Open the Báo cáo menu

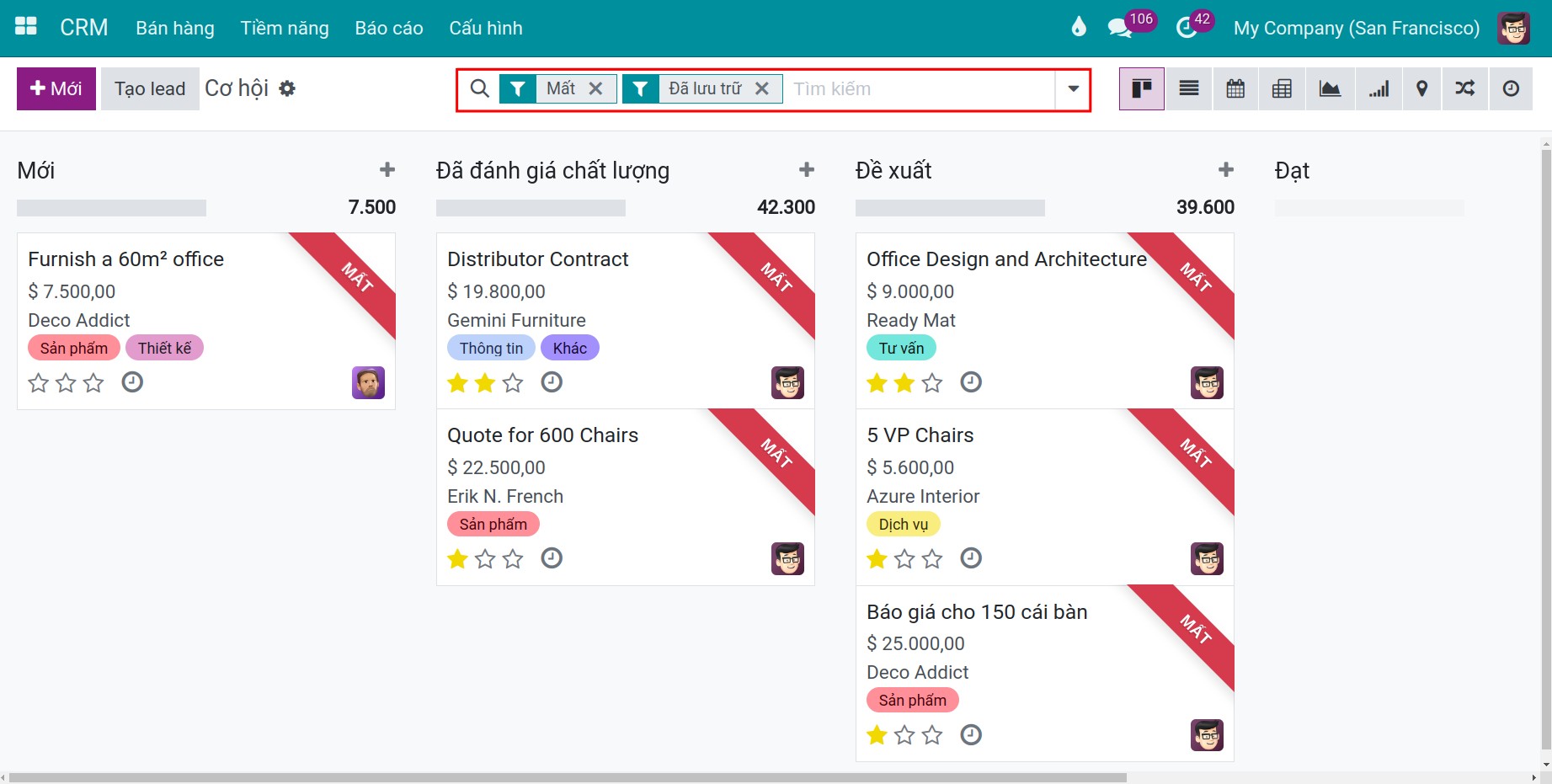pyautogui.click(x=389, y=28)
